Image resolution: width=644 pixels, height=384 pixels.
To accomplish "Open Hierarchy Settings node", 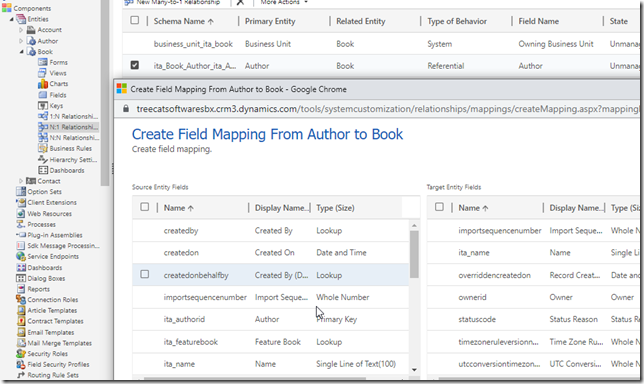I will [x=67, y=159].
